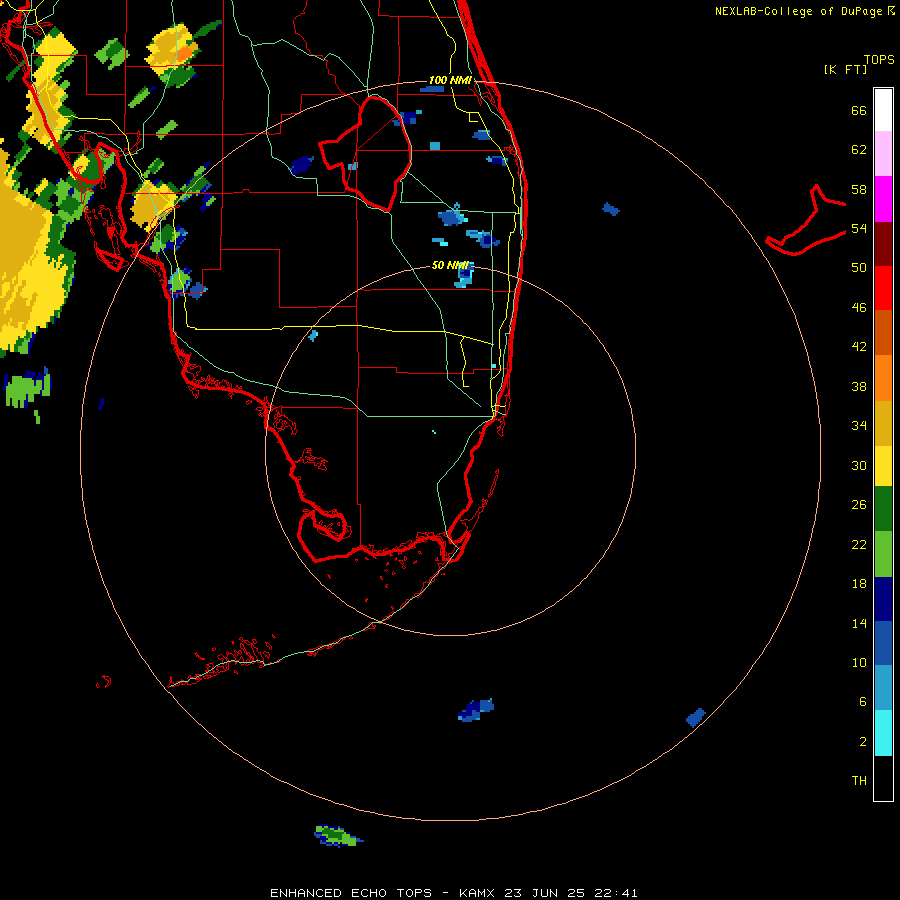Click the black TH threshold swatch
Viewport: 900px width, 900px height.
883,778
